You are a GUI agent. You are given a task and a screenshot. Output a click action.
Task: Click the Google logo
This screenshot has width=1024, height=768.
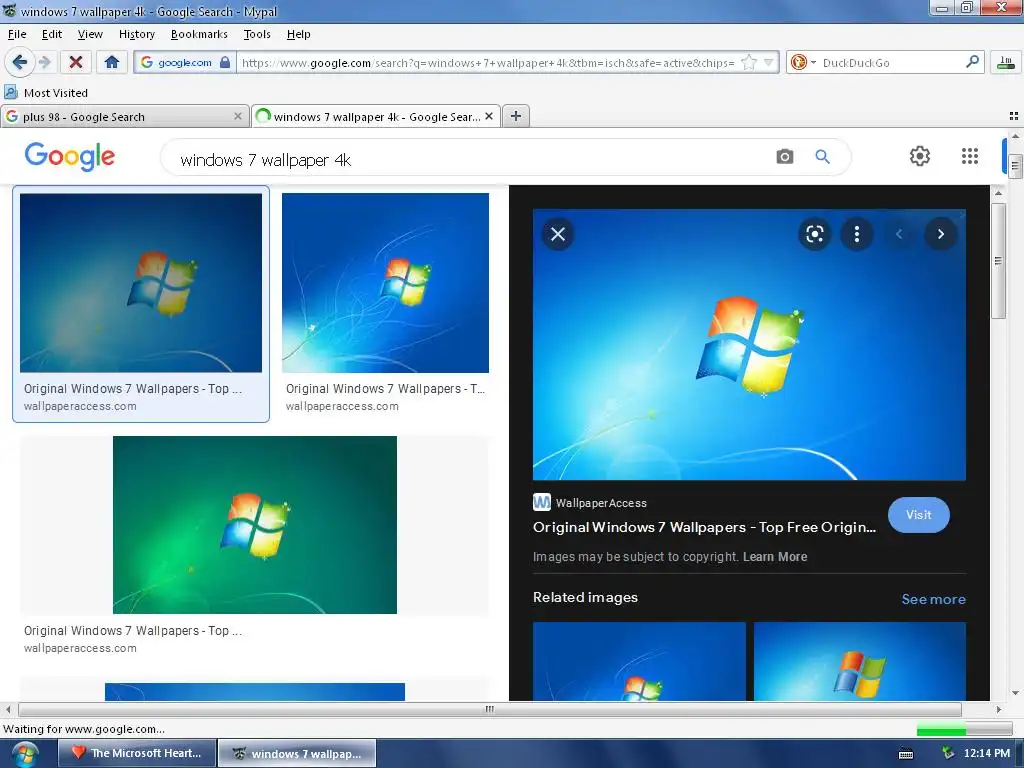[69, 157]
